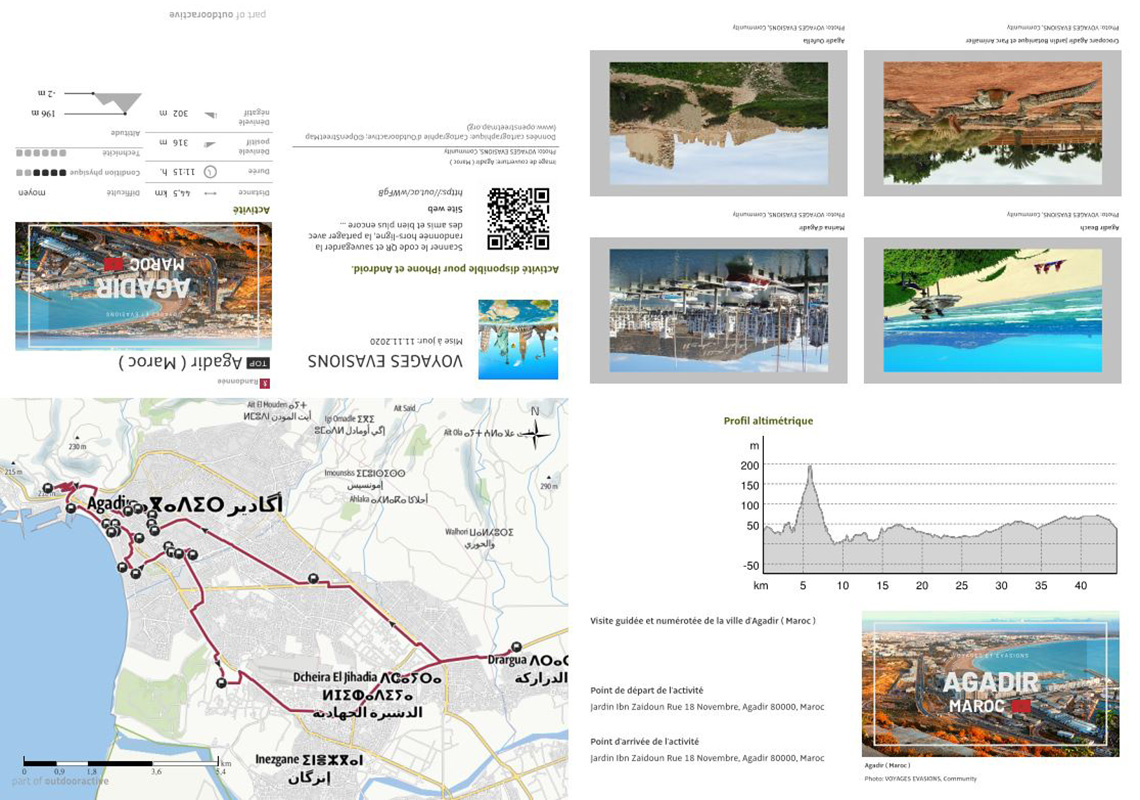1140x800 pixels.
Task: Click the '302 m' negative elevation value
Action: (x=173, y=113)
